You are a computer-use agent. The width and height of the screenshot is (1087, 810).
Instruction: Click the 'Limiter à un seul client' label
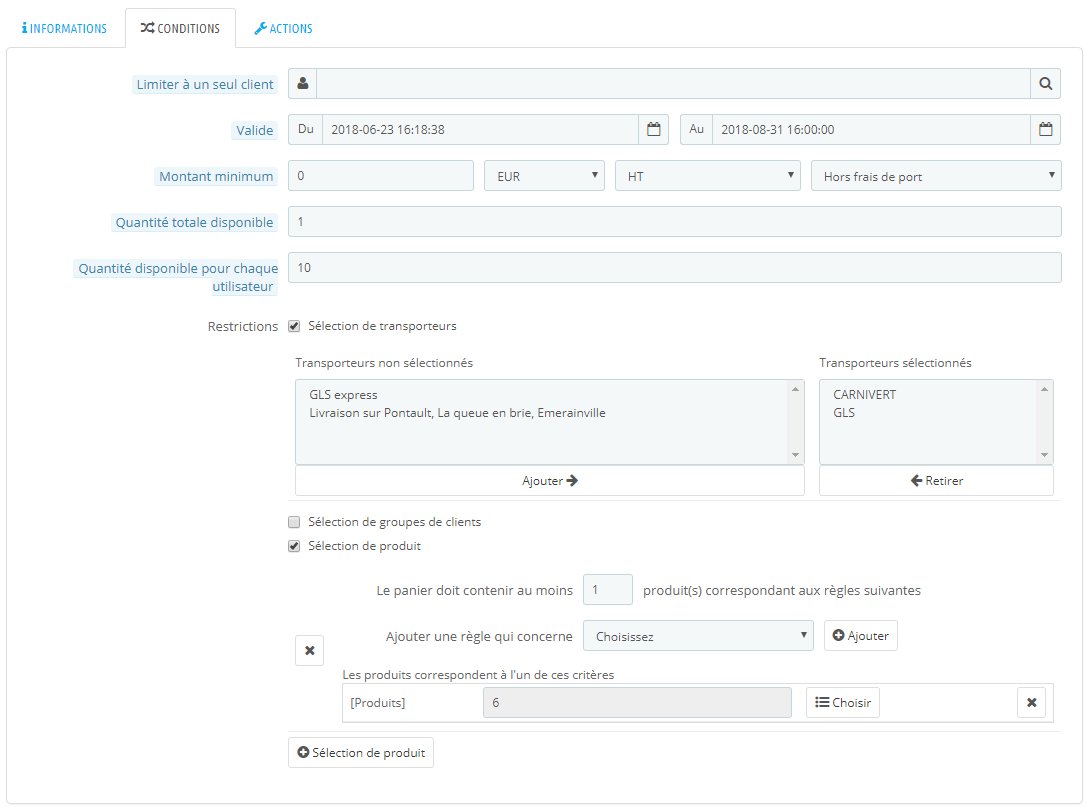pos(205,85)
